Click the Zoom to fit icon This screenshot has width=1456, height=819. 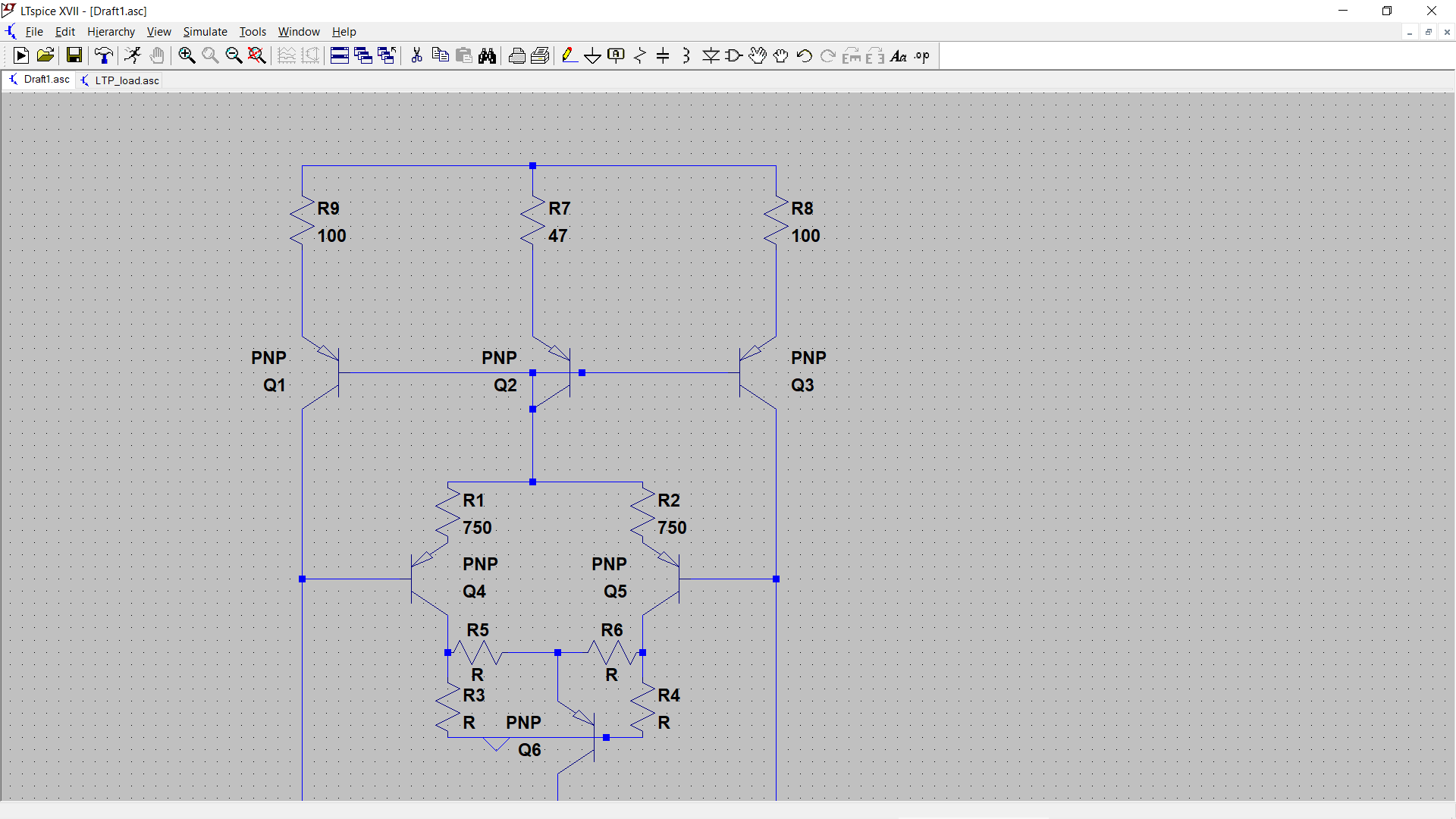pyautogui.click(x=257, y=55)
